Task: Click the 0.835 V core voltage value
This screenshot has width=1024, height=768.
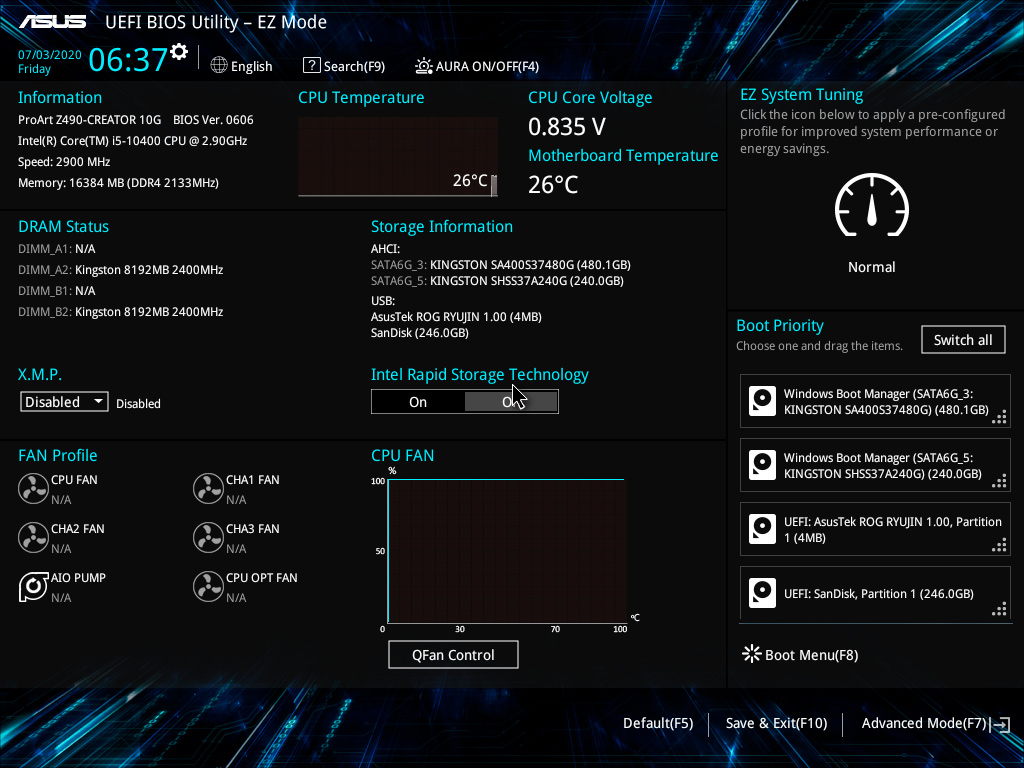Action: coord(567,127)
